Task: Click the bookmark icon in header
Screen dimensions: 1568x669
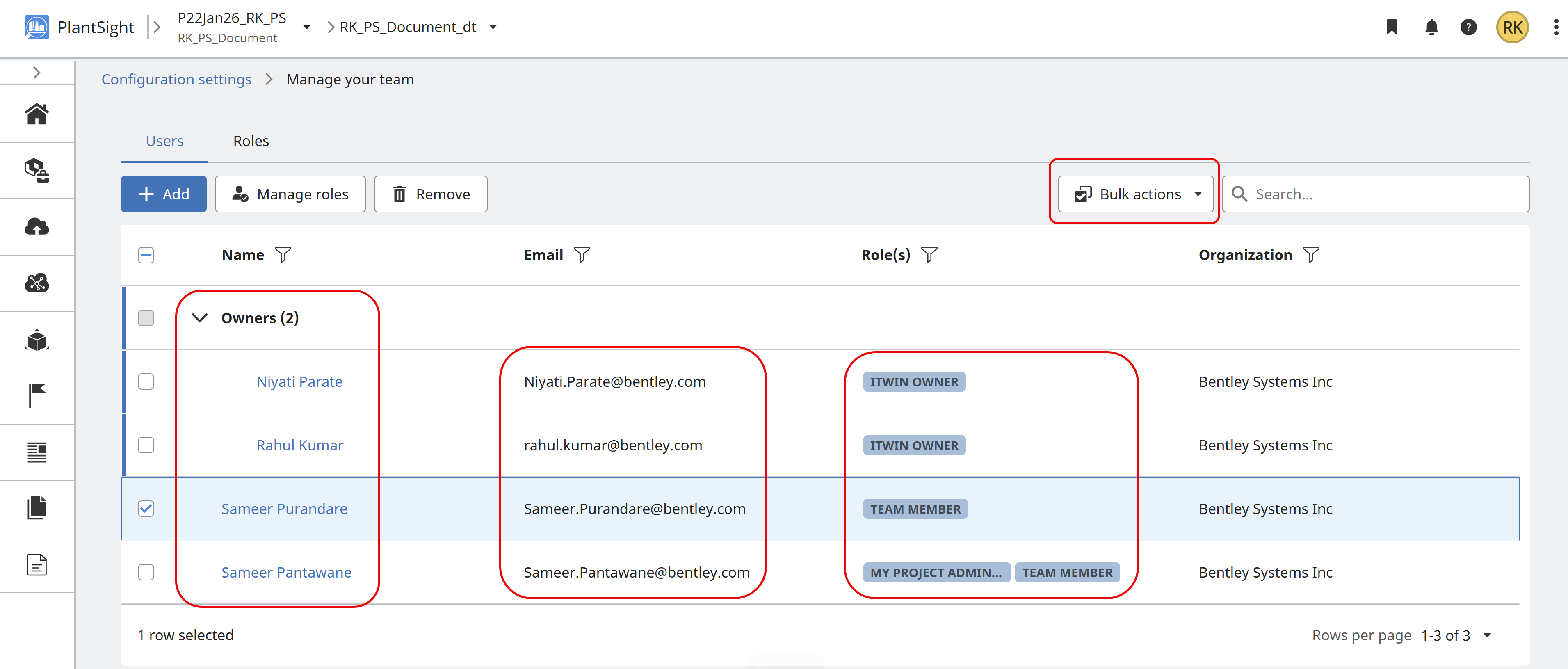Action: 1392,27
